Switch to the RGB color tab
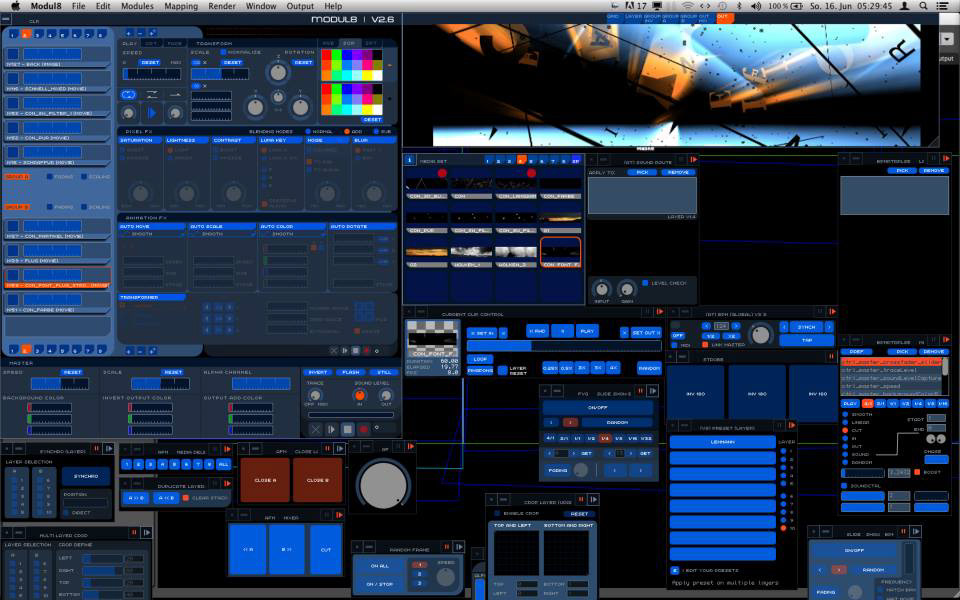Viewport: 960px width, 600px height. pyautogui.click(x=329, y=43)
